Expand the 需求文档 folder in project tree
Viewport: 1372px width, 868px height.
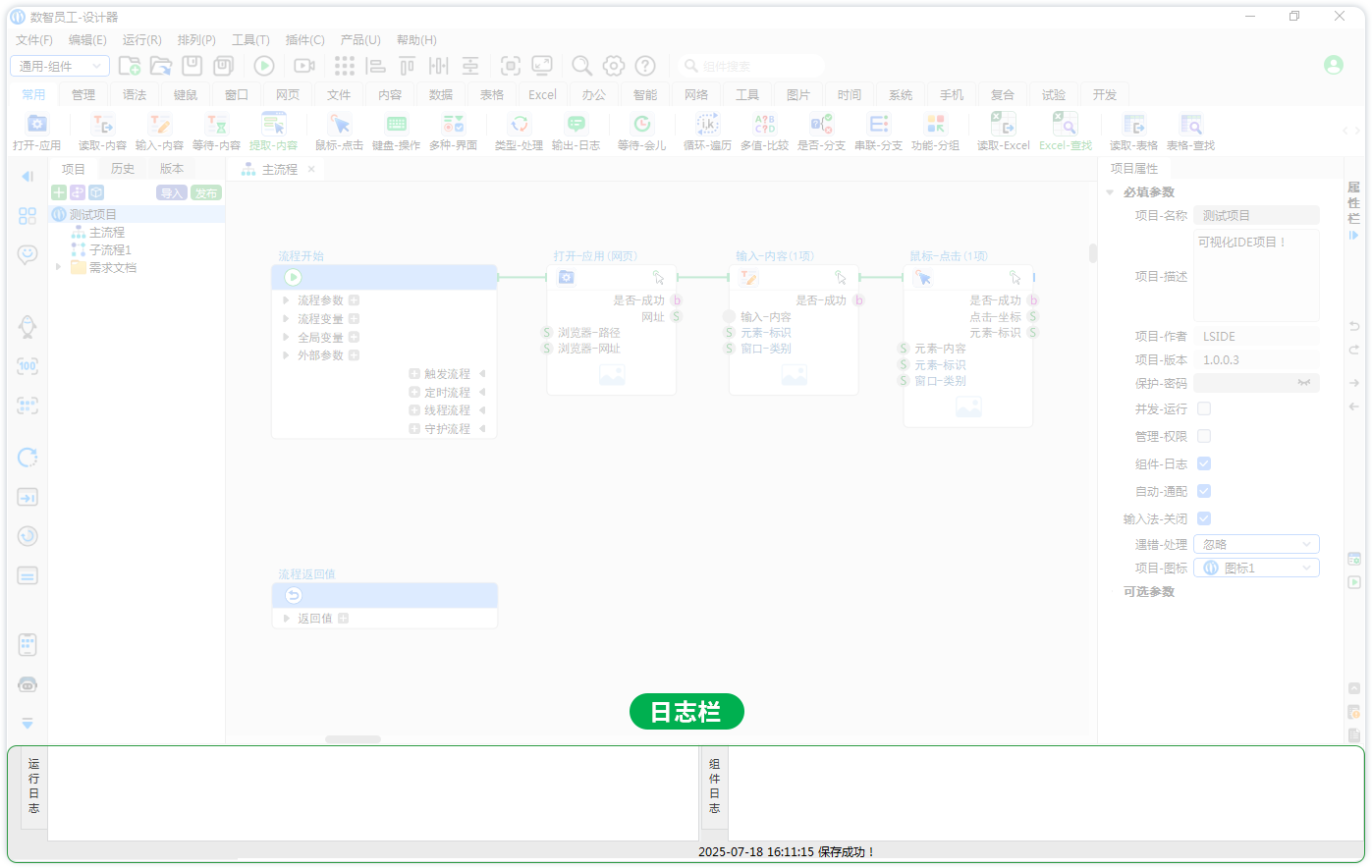click(x=59, y=267)
